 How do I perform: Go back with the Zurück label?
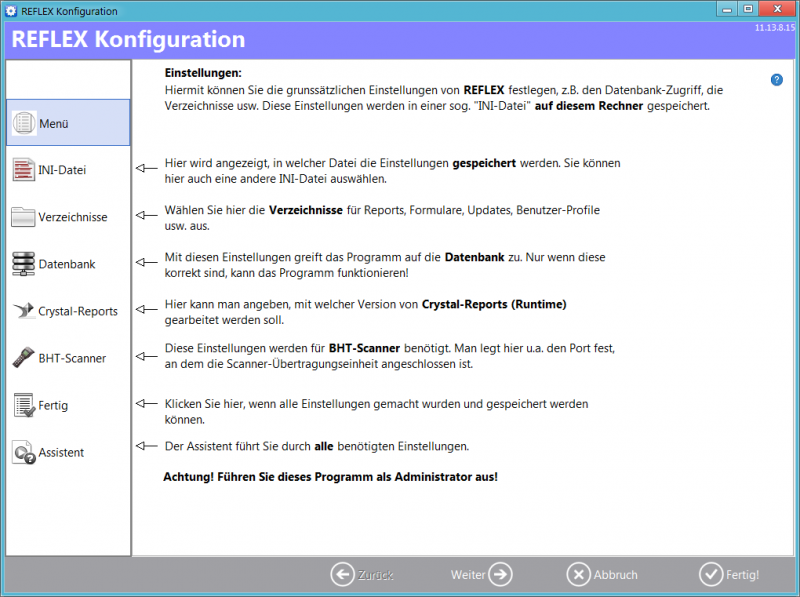[x=376, y=575]
